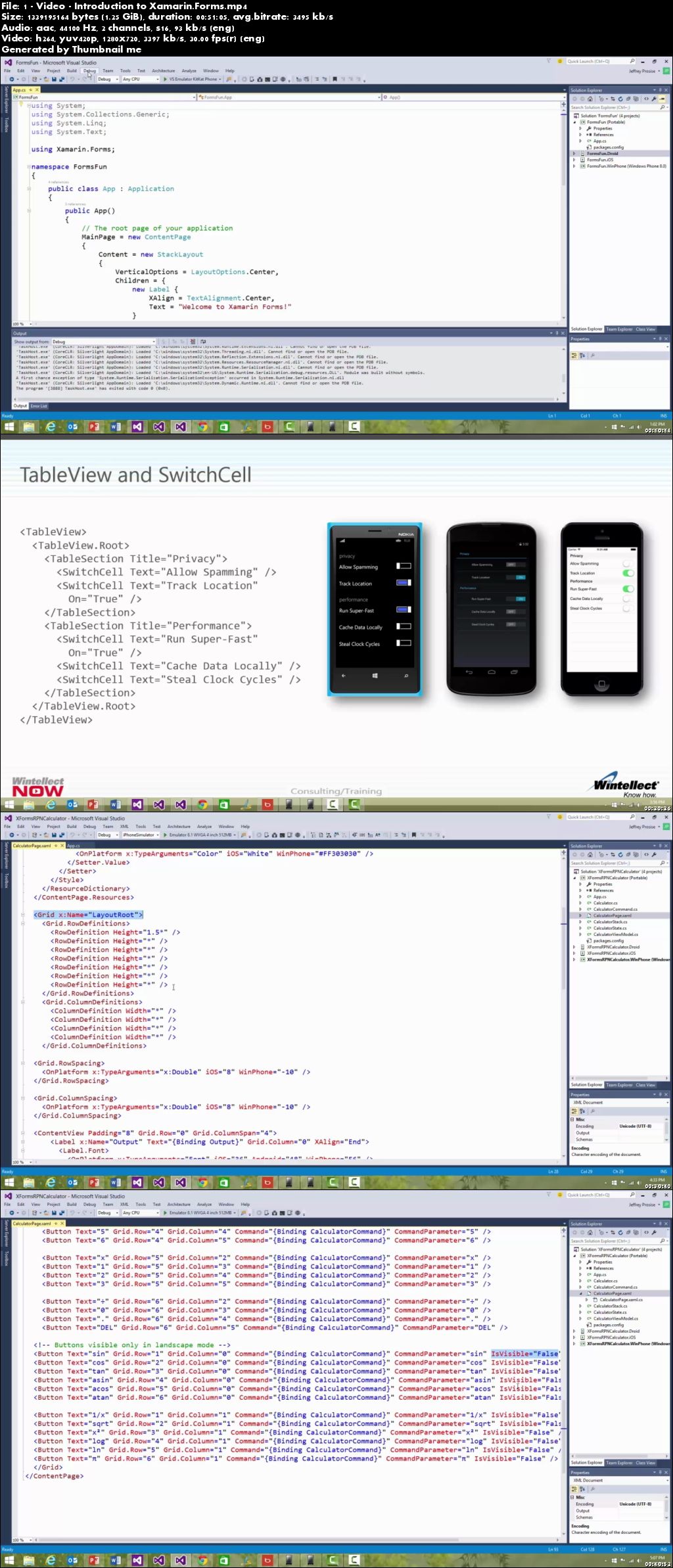This screenshot has width=673, height=1568.
Task: Click Undo icon in FormsFun toolbar
Action: tap(72, 79)
